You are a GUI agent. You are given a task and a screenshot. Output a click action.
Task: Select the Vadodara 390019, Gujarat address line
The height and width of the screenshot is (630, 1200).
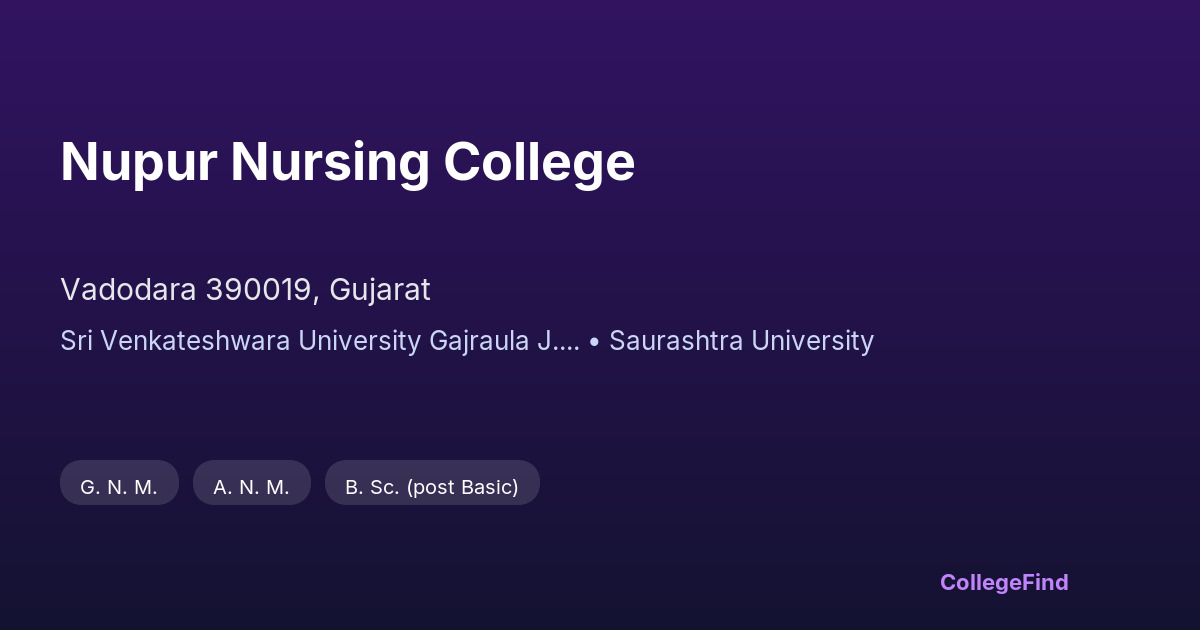tap(245, 290)
